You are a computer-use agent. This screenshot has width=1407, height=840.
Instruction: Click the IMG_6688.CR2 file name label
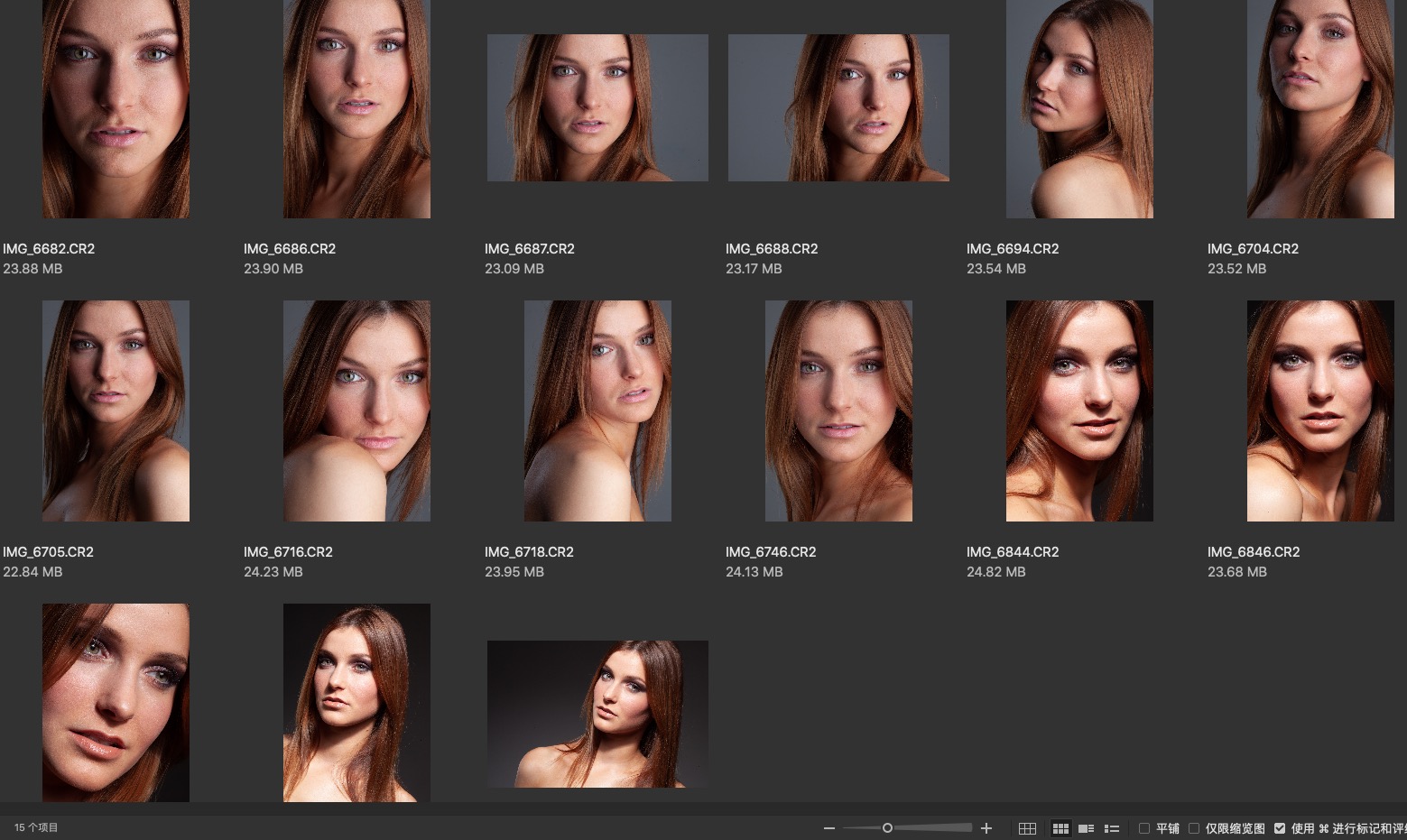(772, 248)
